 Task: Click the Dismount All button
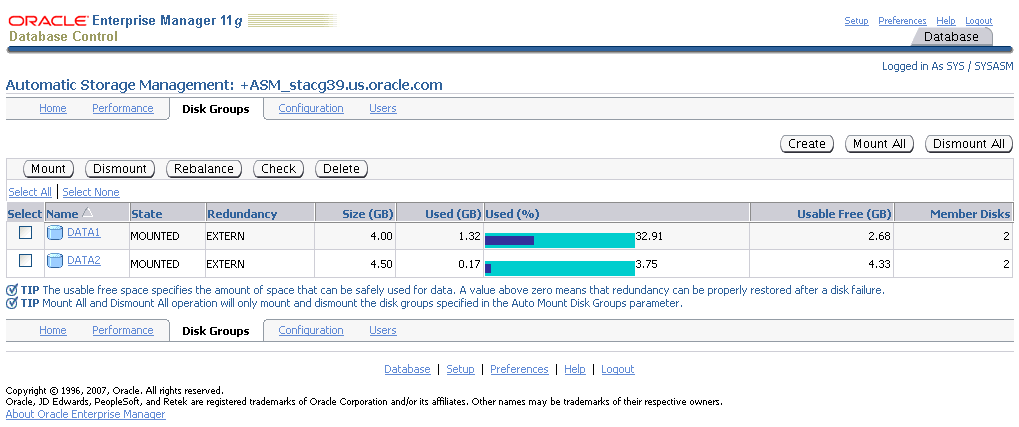(968, 144)
